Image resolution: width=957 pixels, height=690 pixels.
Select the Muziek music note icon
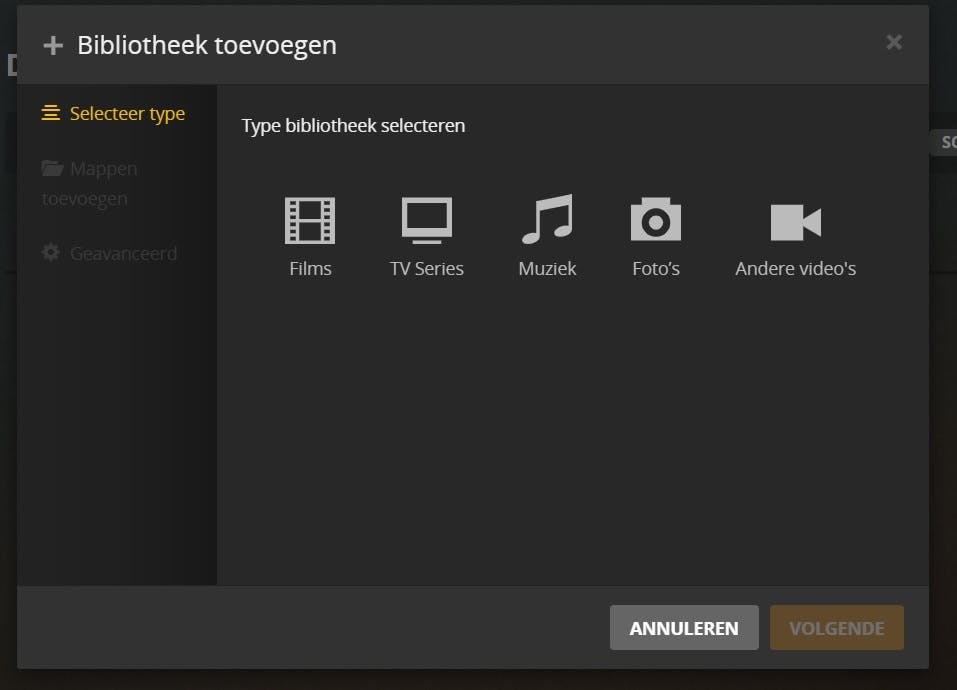click(x=546, y=218)
